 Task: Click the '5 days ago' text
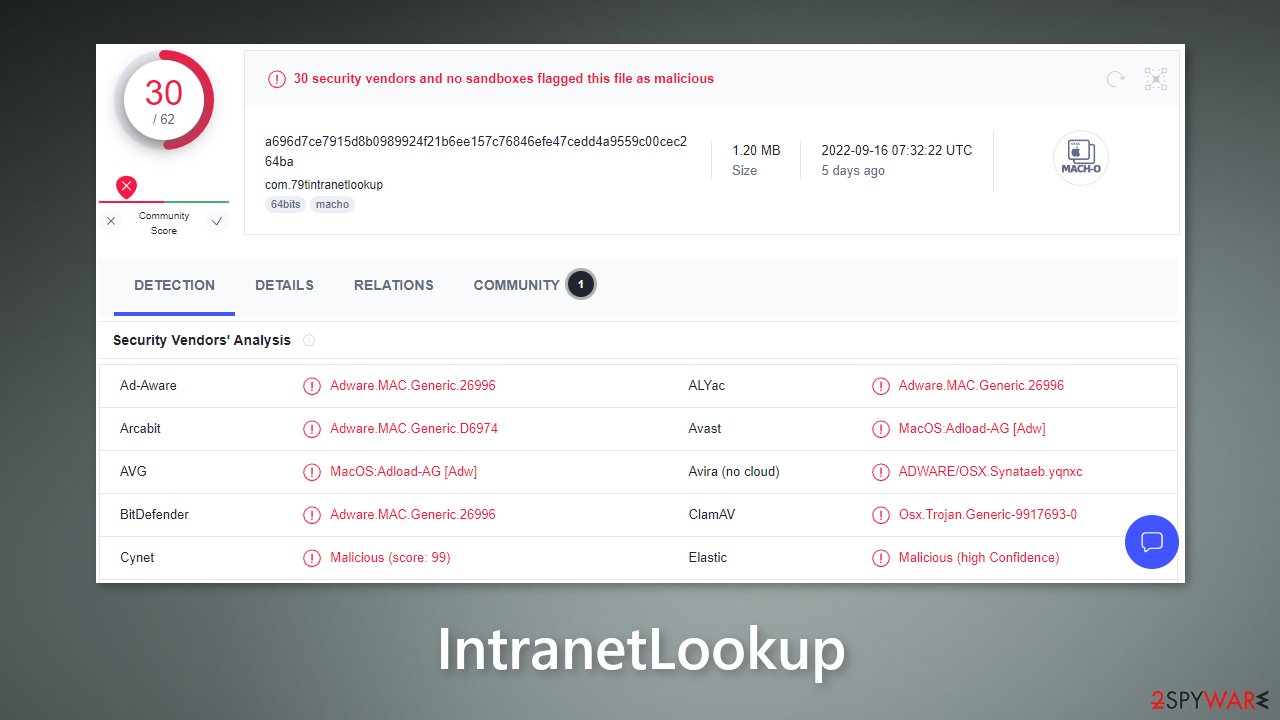pos(853,171)
